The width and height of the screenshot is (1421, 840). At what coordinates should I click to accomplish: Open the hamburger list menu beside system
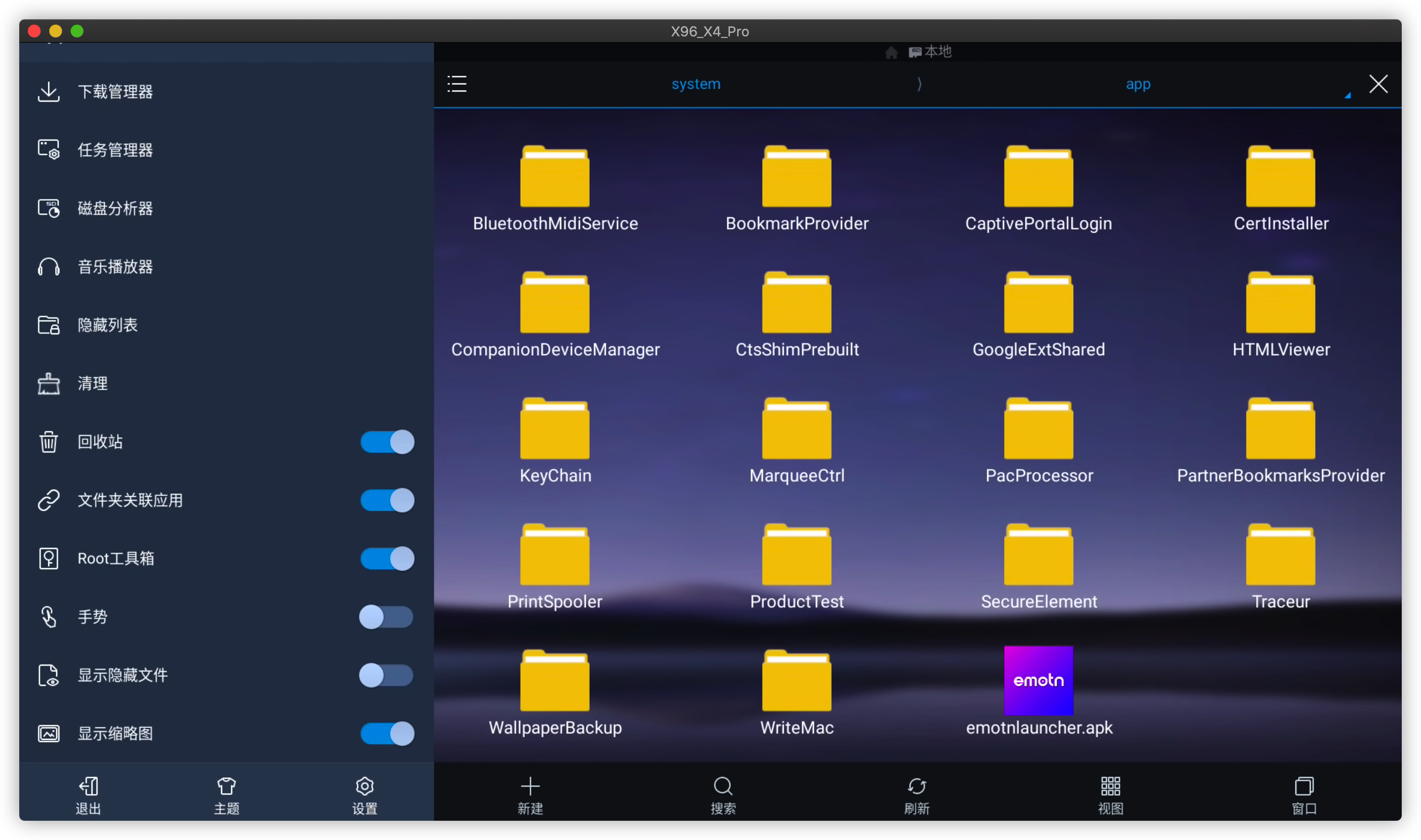(457, 85)
